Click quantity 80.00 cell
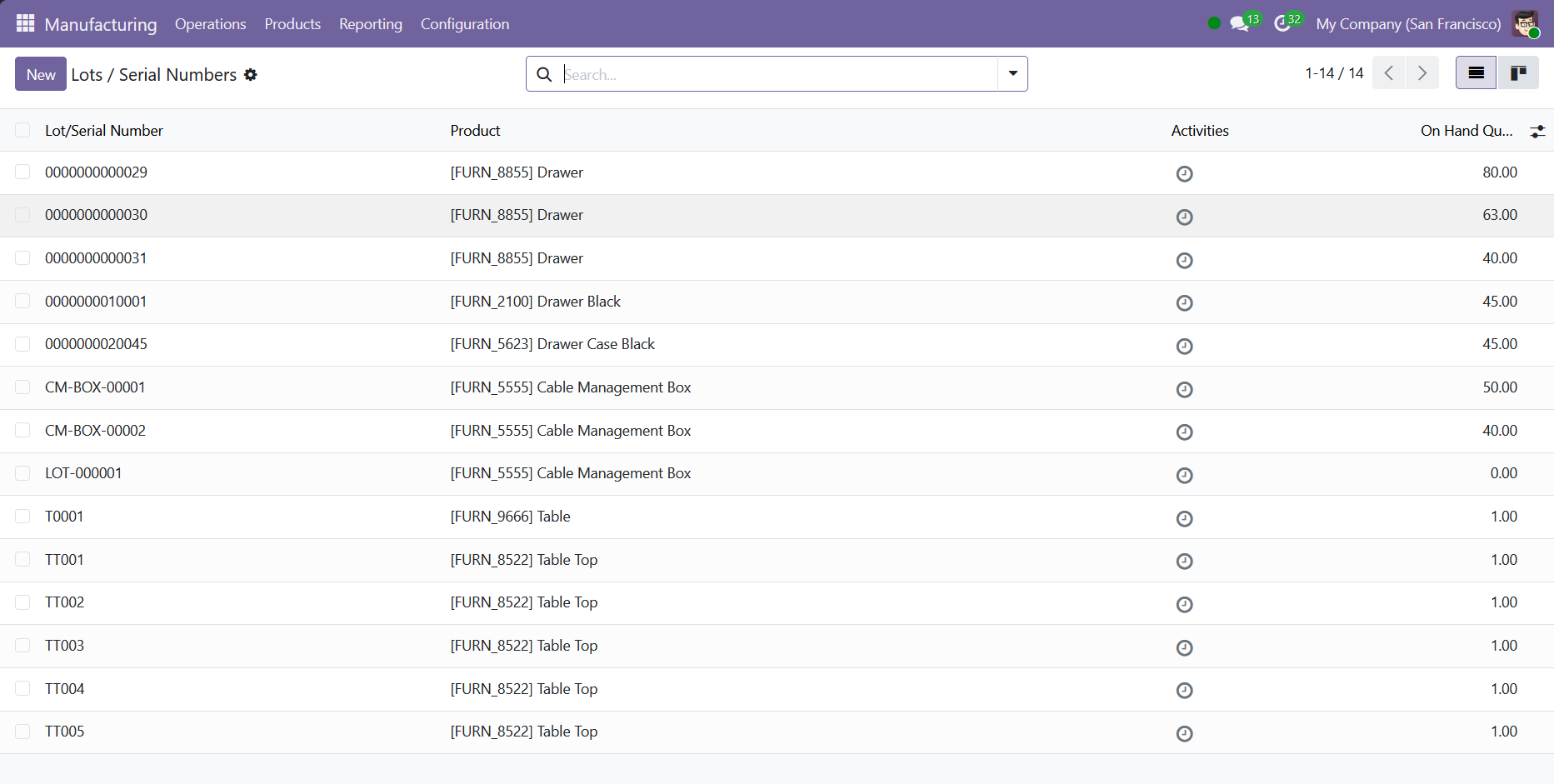The image size is (1554, 784). click(1500, 172)
